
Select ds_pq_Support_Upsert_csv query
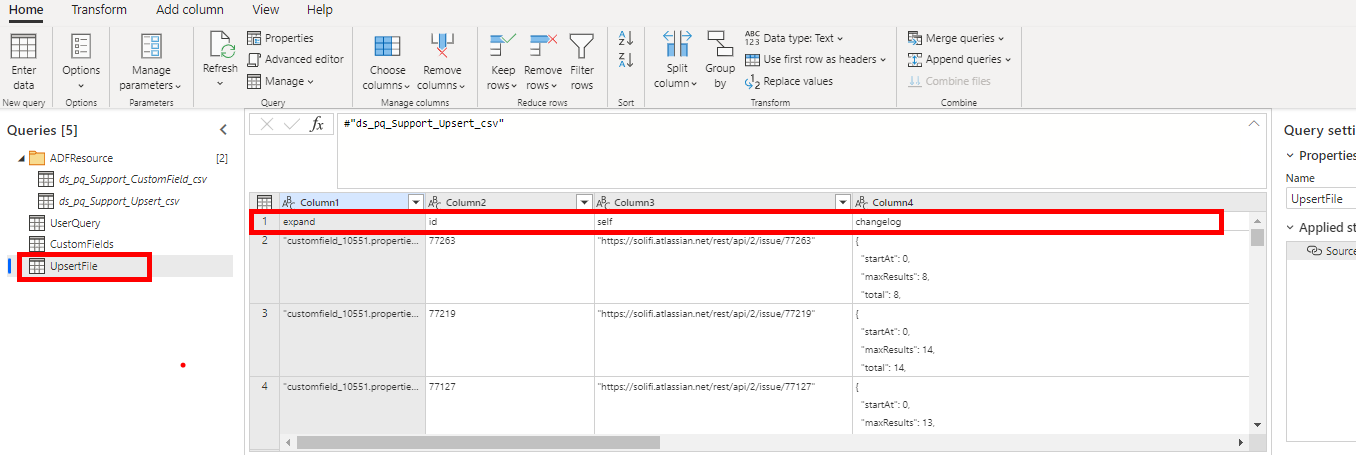coord(119,201)
